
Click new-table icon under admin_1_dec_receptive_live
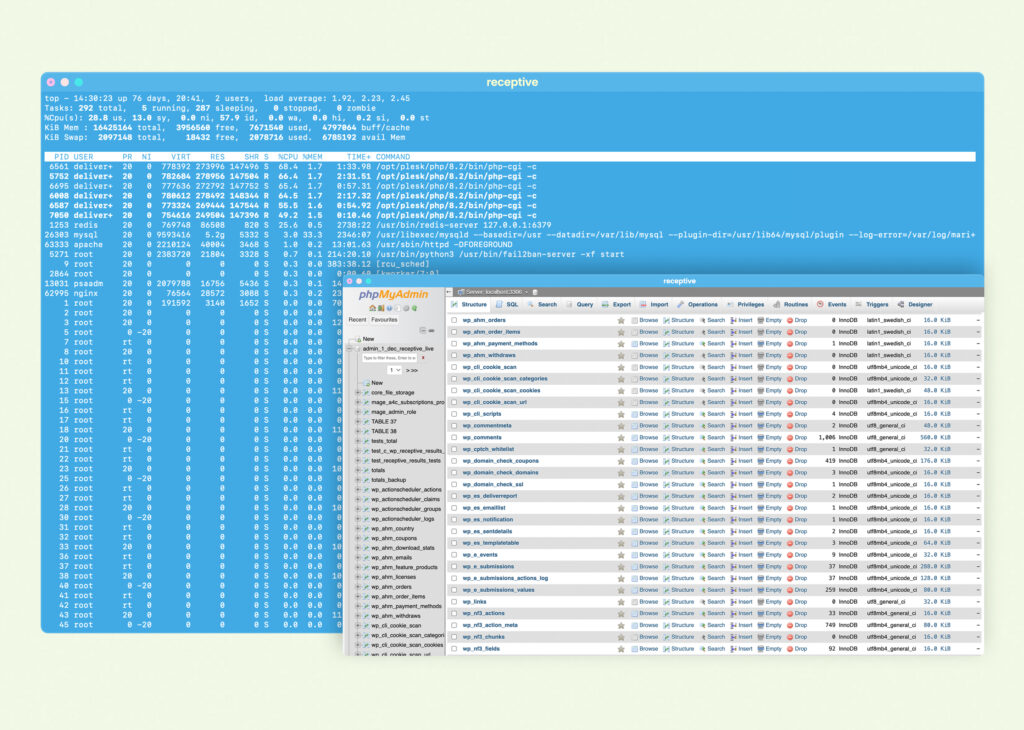pos(367,383)
